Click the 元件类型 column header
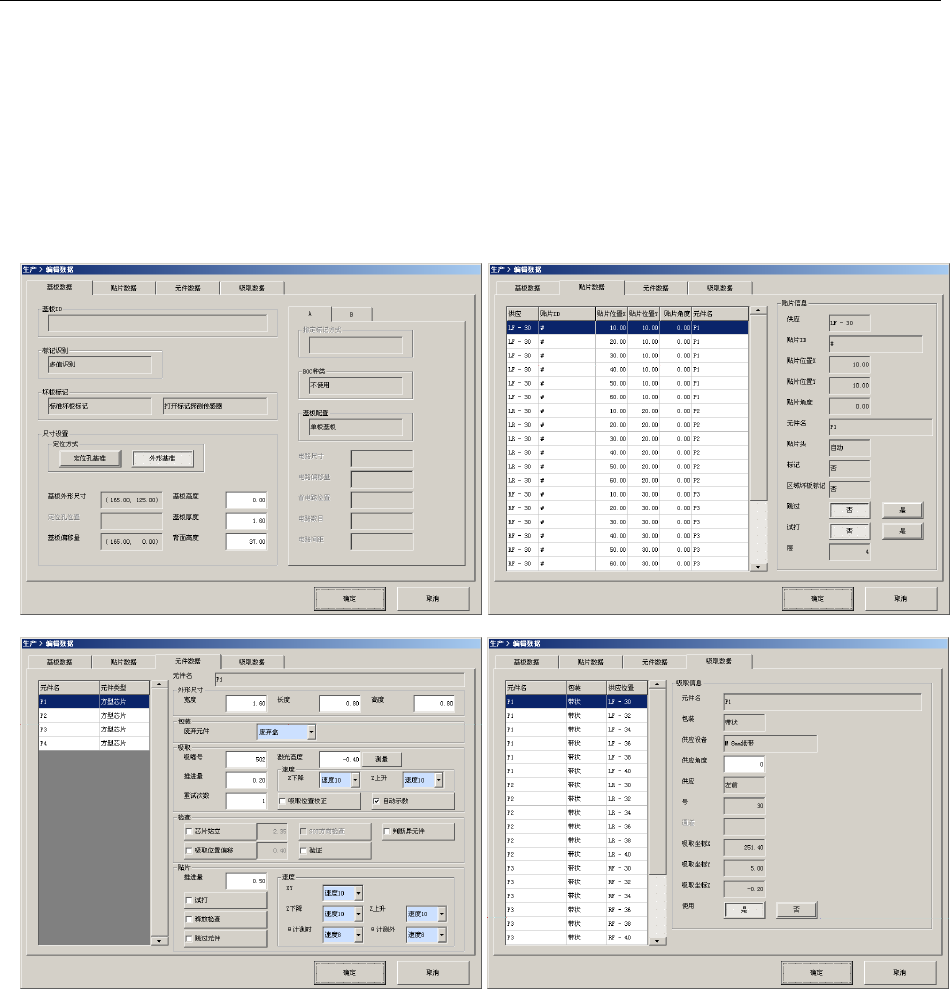 coord(124,688)
